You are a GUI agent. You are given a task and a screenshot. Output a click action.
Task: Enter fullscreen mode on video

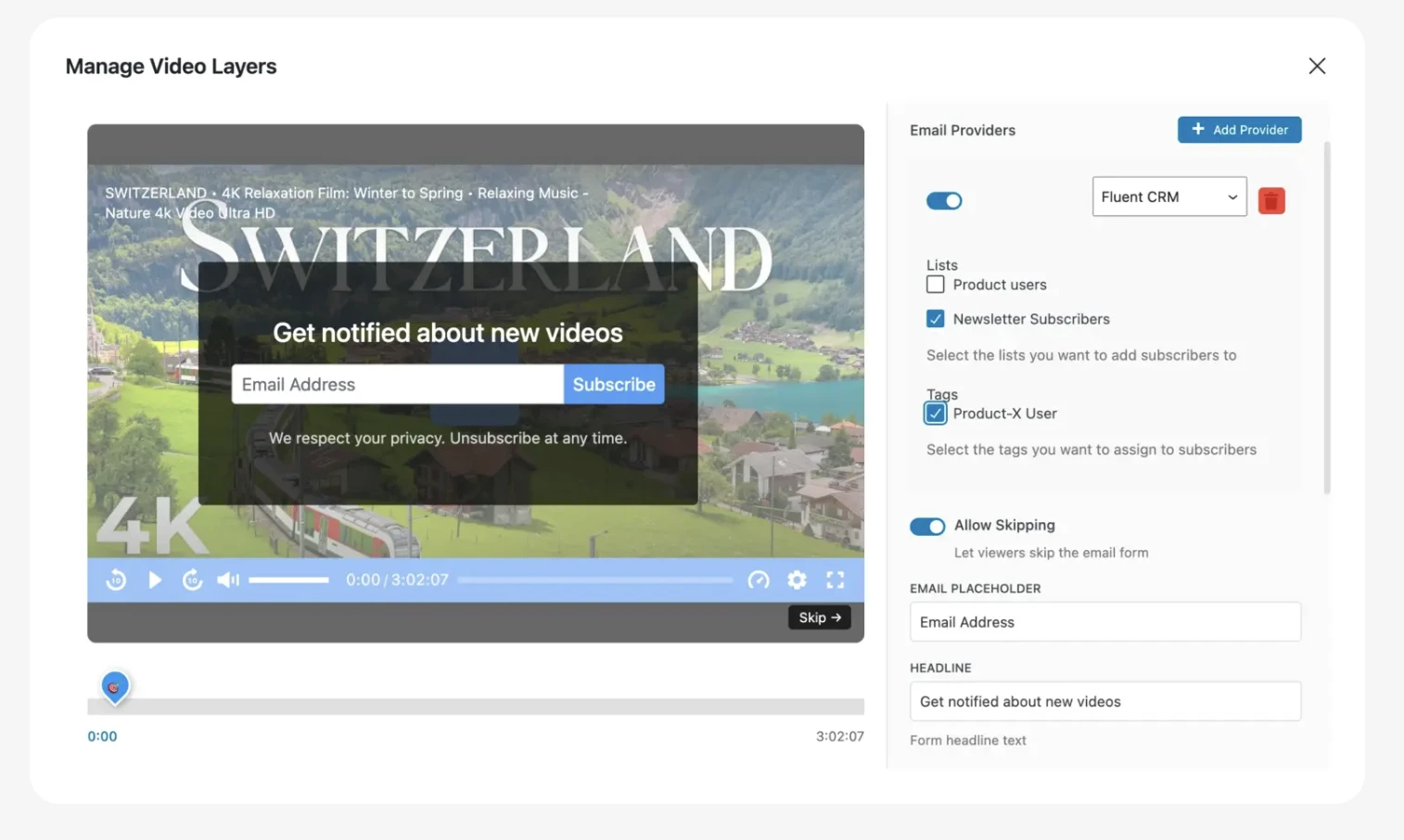click(836, 580)
